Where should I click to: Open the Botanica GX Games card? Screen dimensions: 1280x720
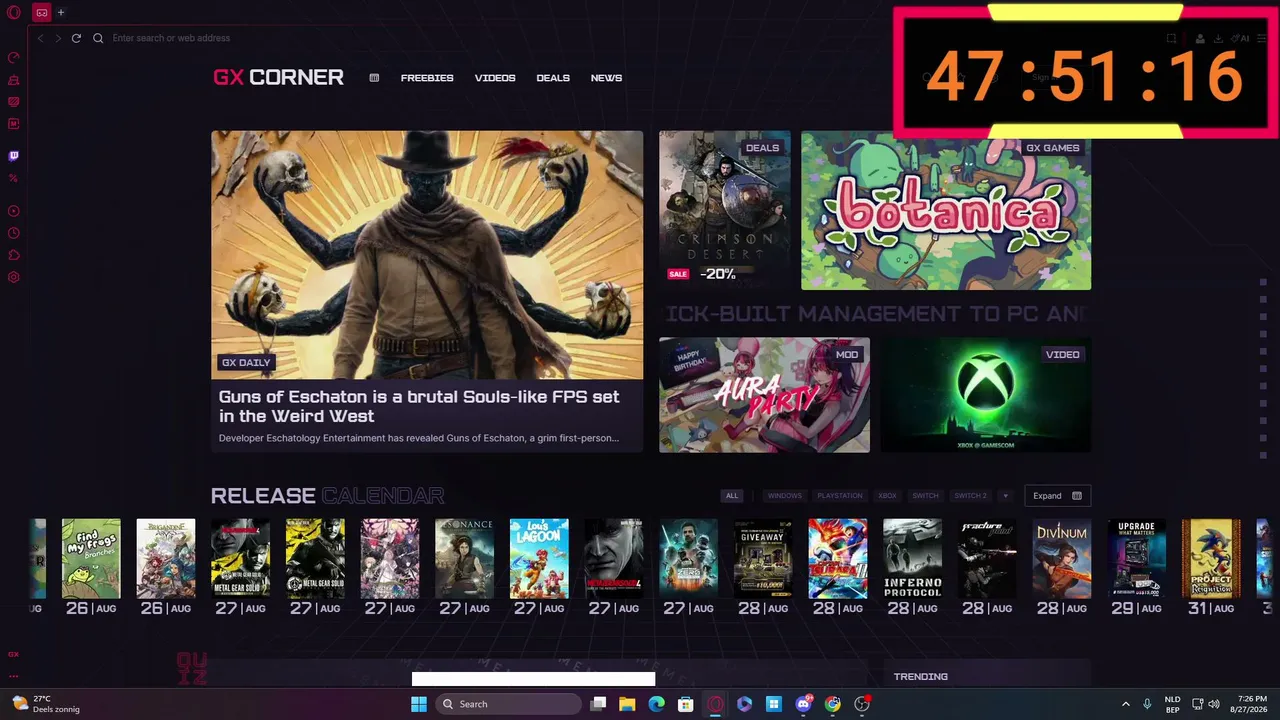[946, 210]
